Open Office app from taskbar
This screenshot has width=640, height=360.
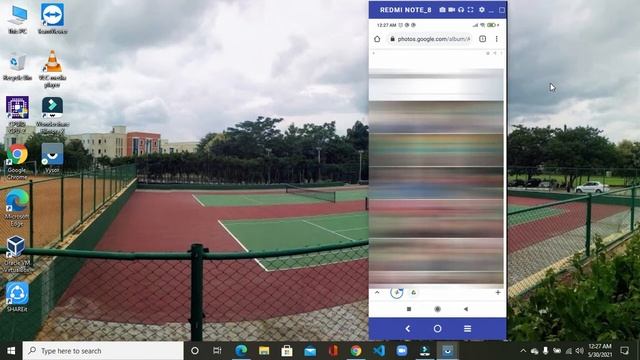coord(333,351)
